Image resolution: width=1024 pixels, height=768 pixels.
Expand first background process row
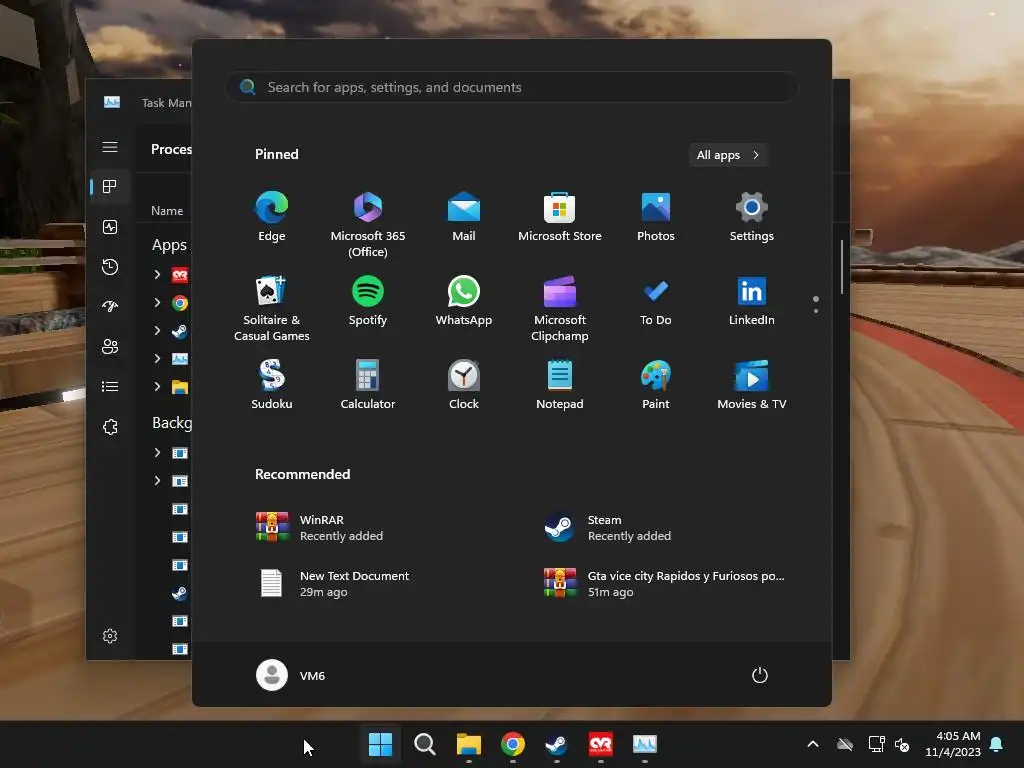pos(157,453)
